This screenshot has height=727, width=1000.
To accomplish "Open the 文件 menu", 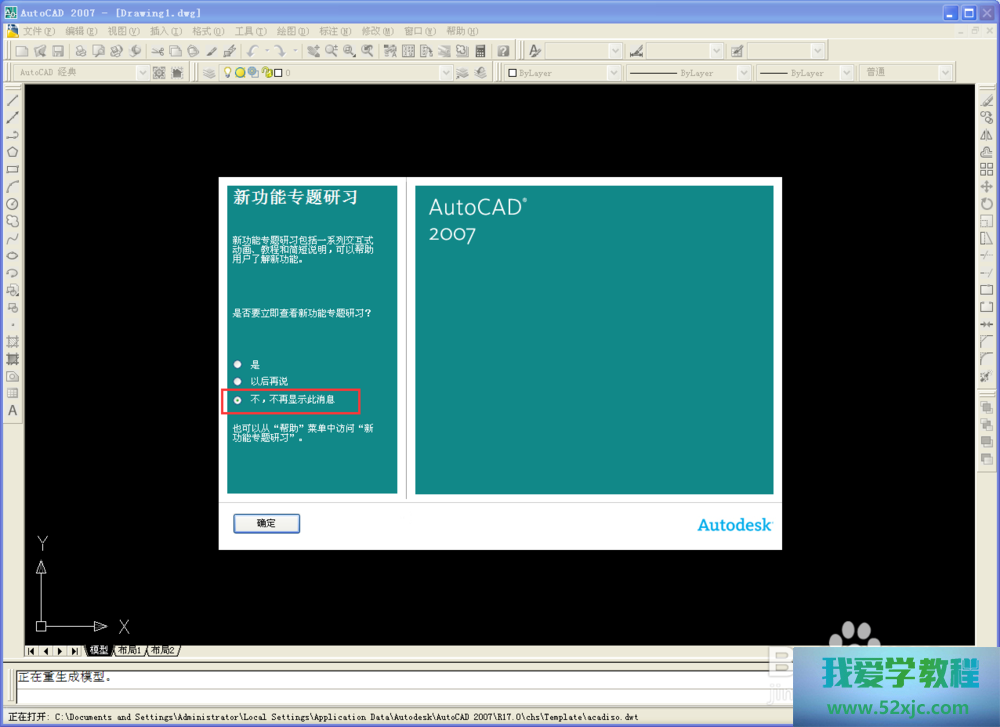I will pos(39,31).
